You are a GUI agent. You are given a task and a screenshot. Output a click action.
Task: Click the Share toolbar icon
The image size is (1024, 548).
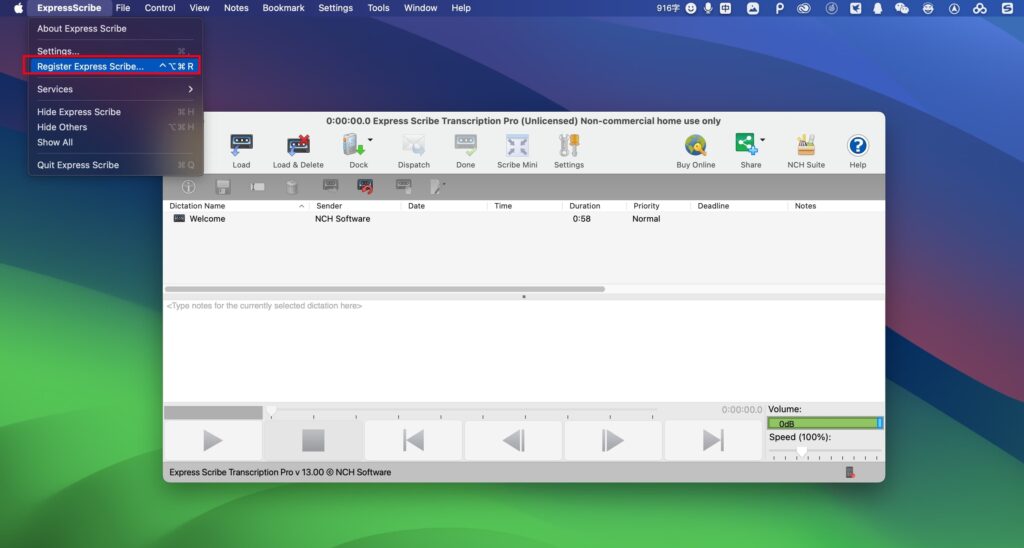746,144
